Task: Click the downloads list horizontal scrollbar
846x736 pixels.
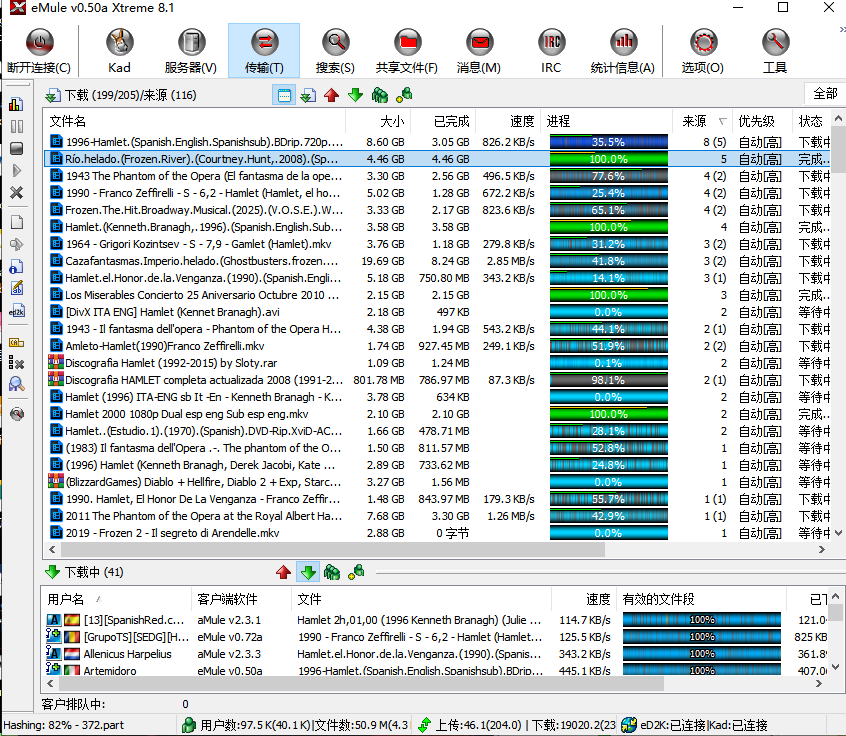Action: 332,550
